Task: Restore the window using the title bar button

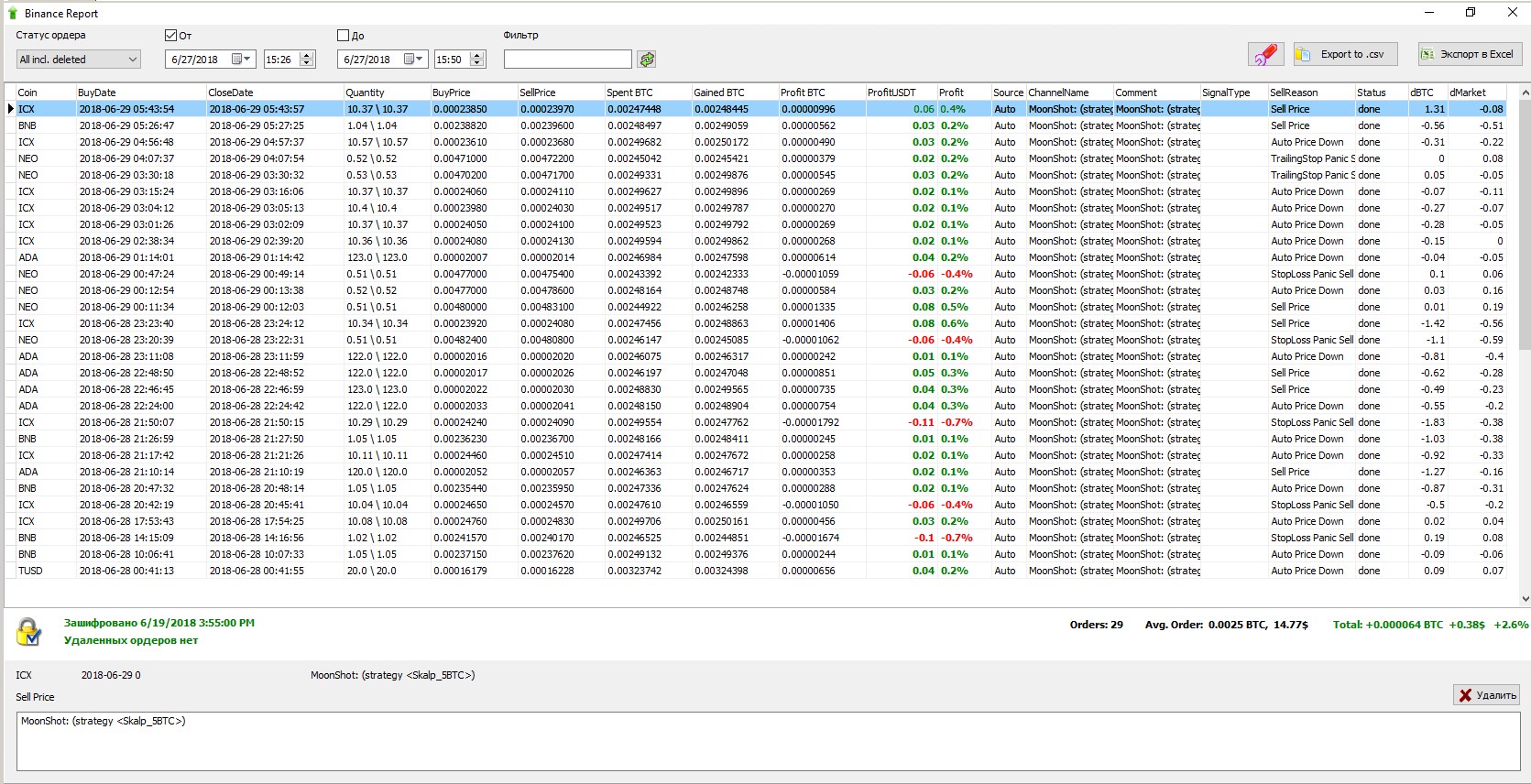Action: click(1471, 13)
